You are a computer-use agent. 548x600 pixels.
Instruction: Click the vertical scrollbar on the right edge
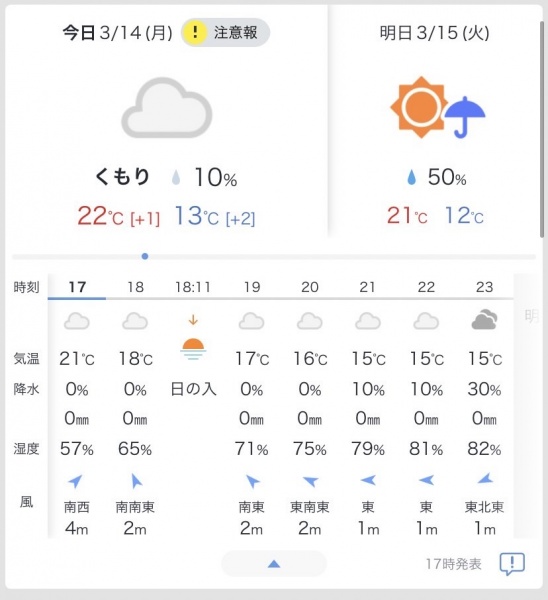coord(542,129)
